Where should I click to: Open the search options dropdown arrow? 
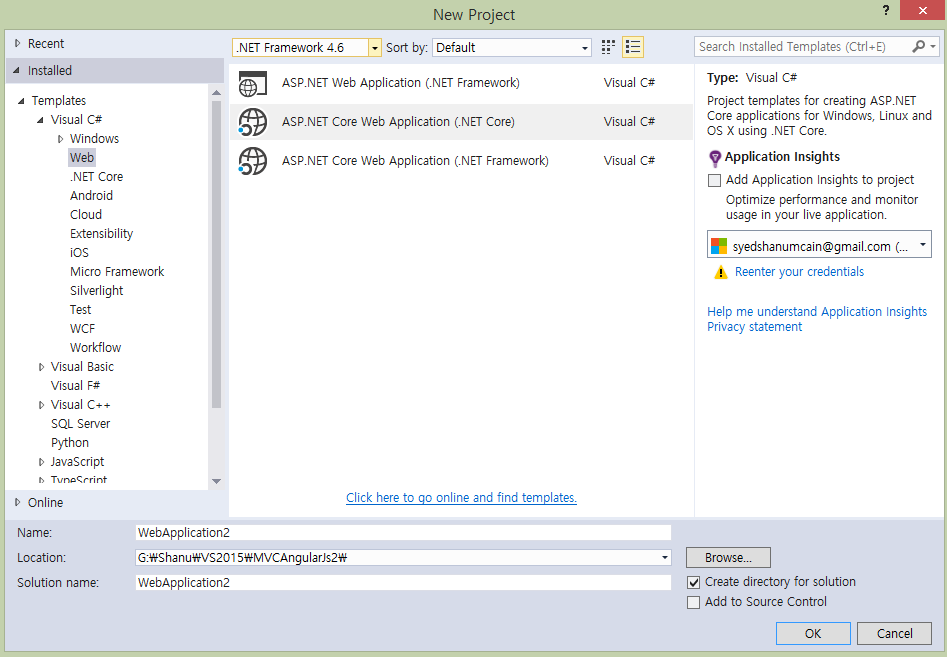pos(933,46)
